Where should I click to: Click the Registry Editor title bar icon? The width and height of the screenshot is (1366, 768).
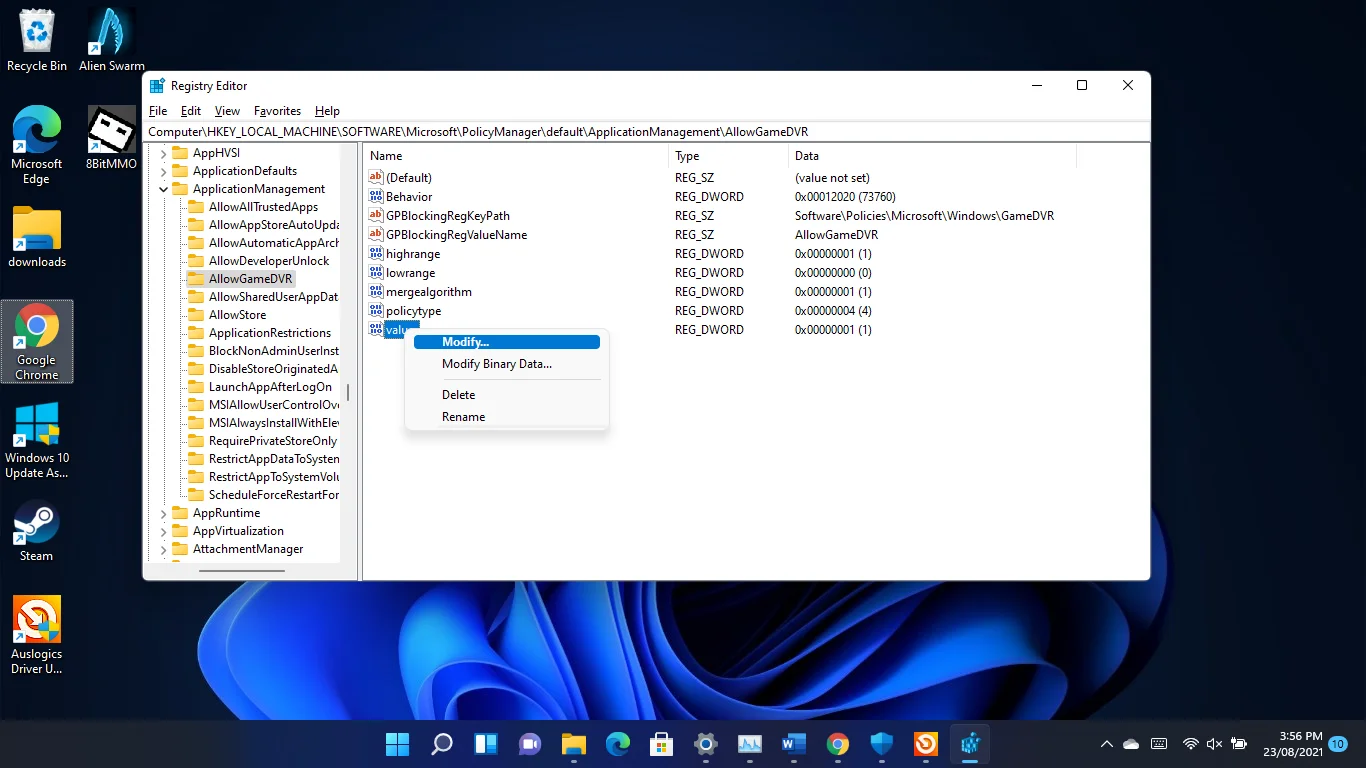(x=157, y=86)
